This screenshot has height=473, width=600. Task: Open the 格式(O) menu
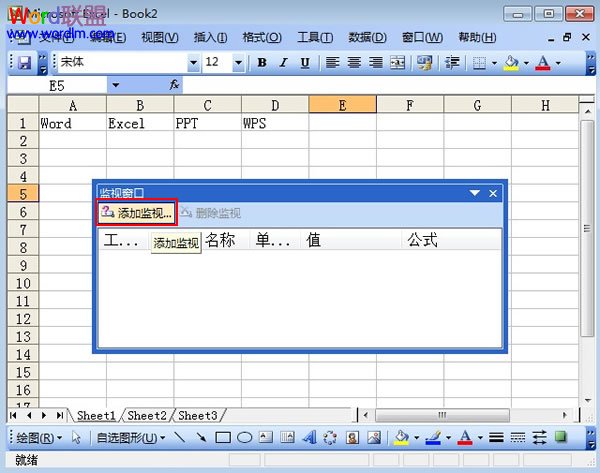pyautogui.click(x=262, y=38)
